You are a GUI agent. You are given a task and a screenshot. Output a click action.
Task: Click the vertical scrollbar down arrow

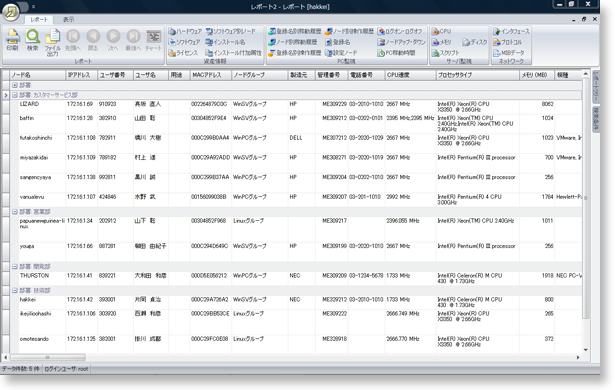(x=586, y=350)
